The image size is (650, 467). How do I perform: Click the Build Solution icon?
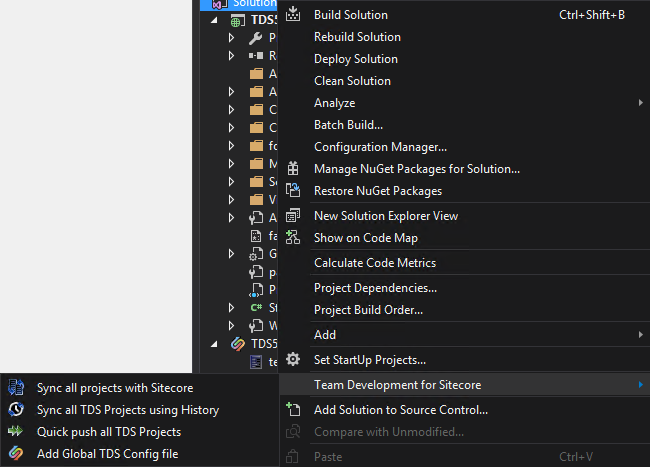(293, 14)
